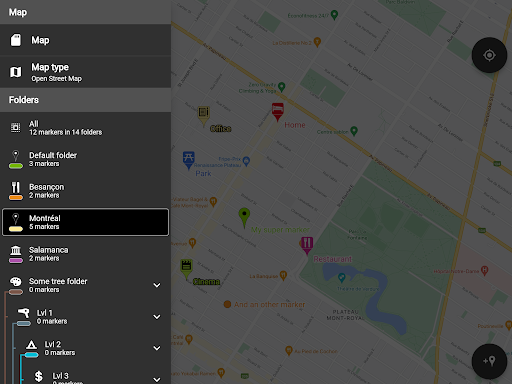Screen dimensions: 512x384
Task: Tap the add marker pin button
Action: tap(489, 361)
